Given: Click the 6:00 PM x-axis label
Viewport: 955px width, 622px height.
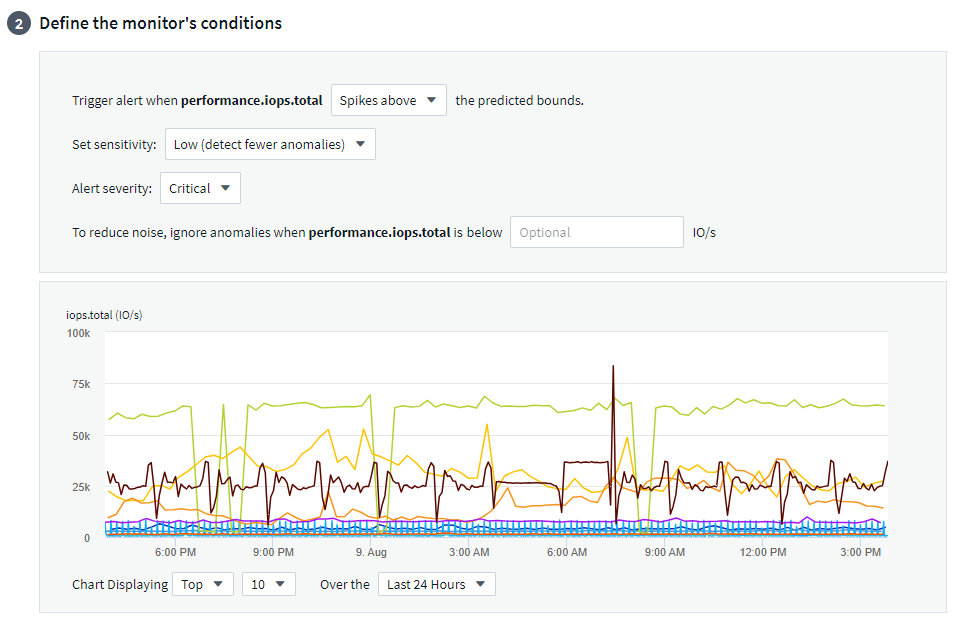Looking at the screenshot, I should coord(175,552).
